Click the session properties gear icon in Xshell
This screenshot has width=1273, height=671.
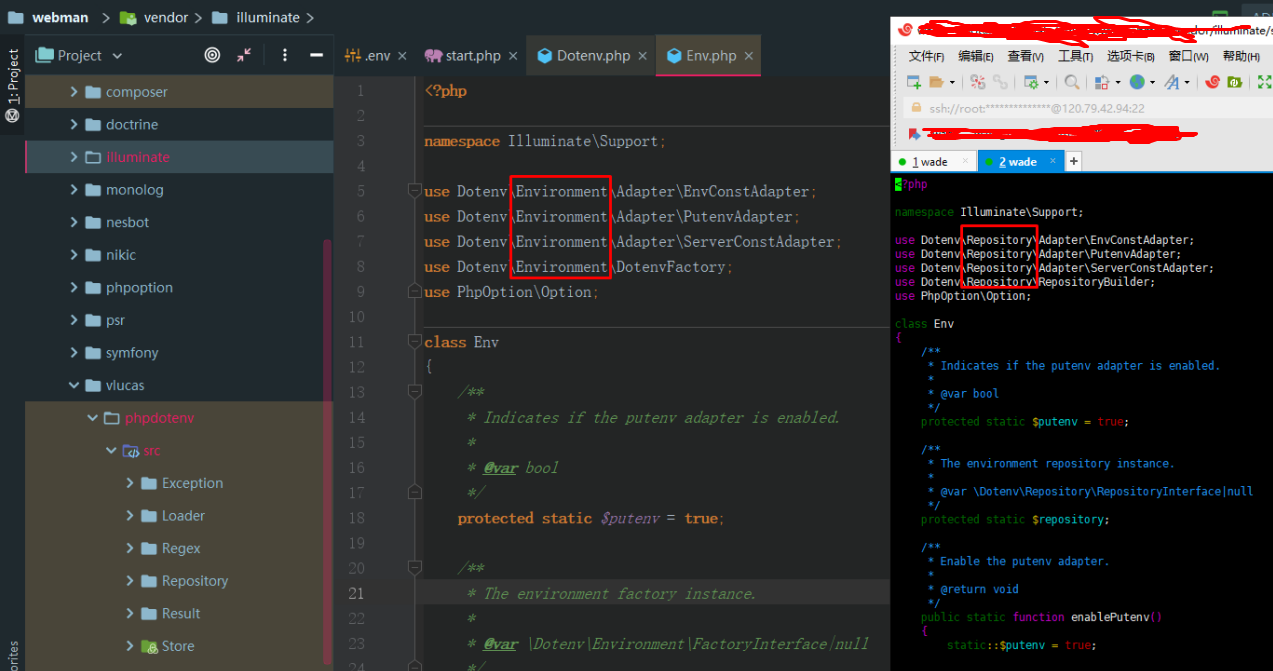(1031, 82)
